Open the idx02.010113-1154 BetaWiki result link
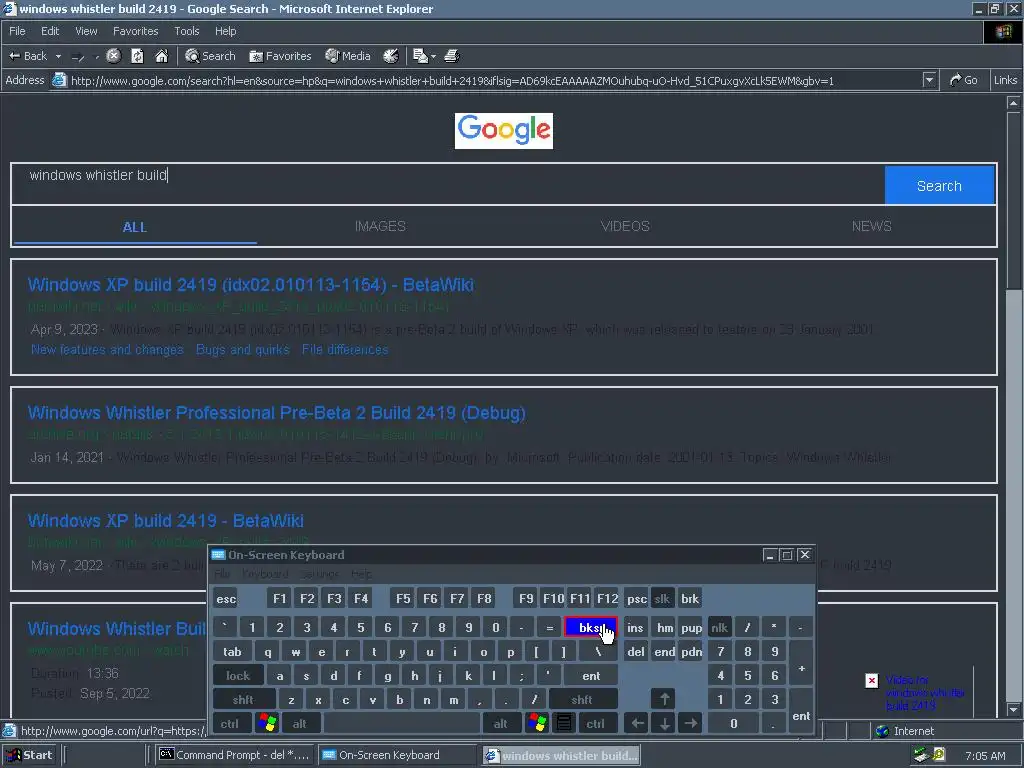The width and height of the screenshot is (1024, 768). 251,285
